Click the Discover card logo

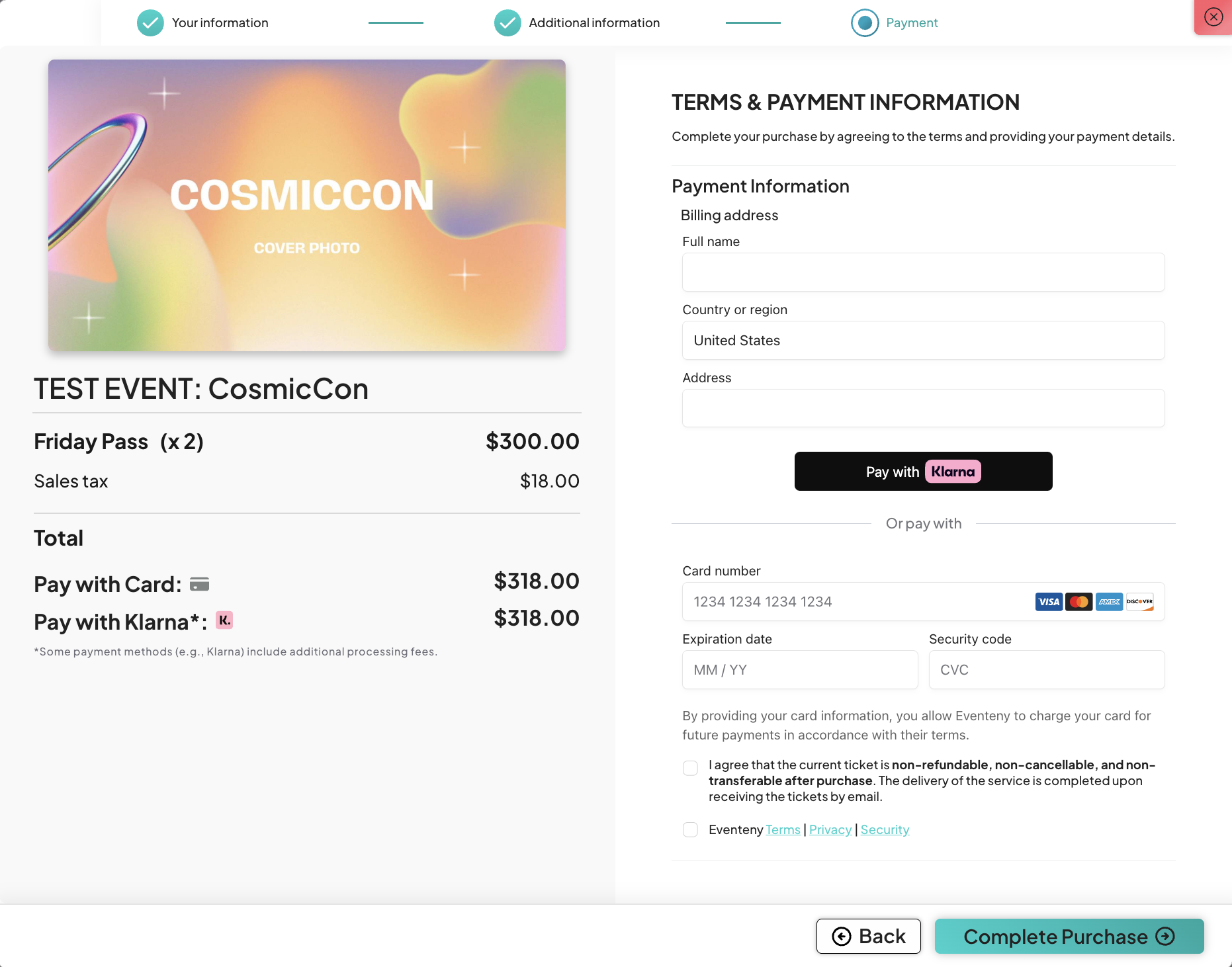click(x=1139, y=602)
